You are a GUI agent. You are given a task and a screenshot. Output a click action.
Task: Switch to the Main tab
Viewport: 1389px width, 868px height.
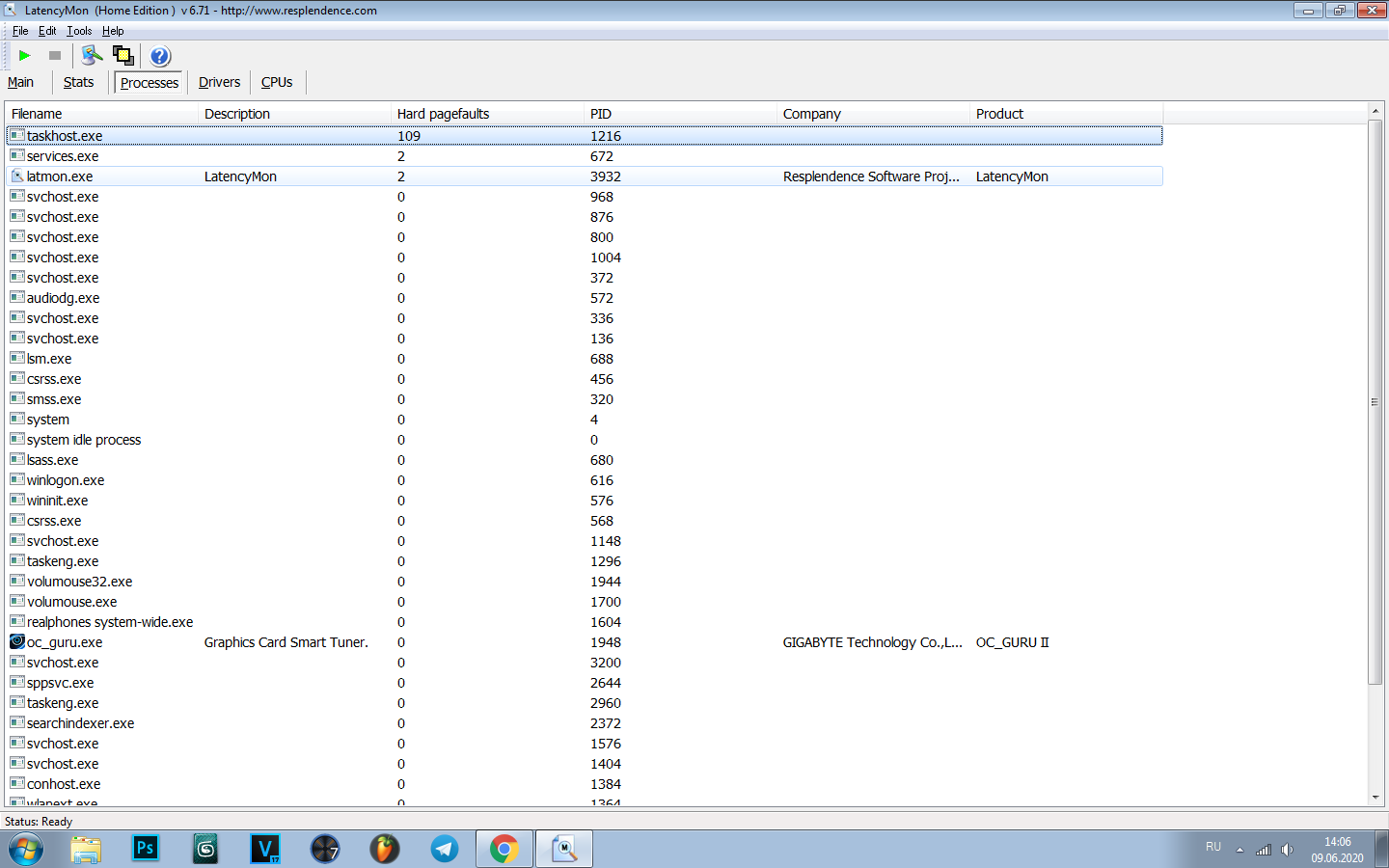[x=20, y=82]
